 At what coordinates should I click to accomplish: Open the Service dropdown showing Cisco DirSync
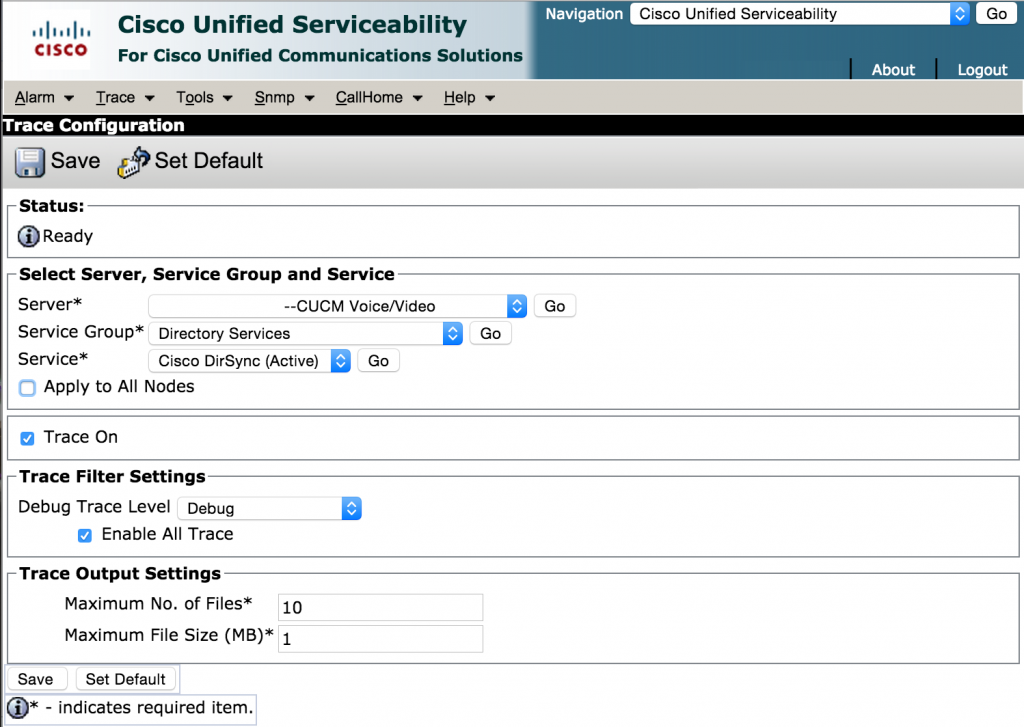(x=249, y=361)
